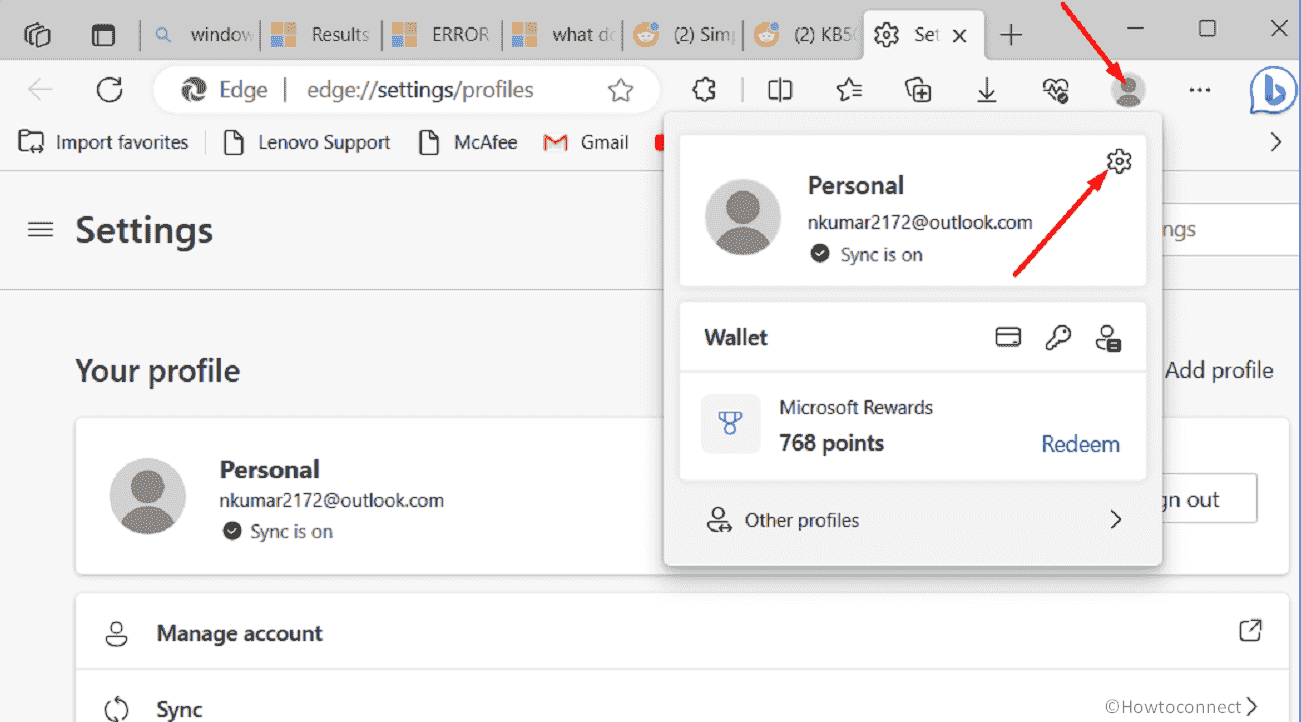This screenshot has width=1301, height=722.
Task: Open the Extensions puzzle icon
Action: [705, 91]
